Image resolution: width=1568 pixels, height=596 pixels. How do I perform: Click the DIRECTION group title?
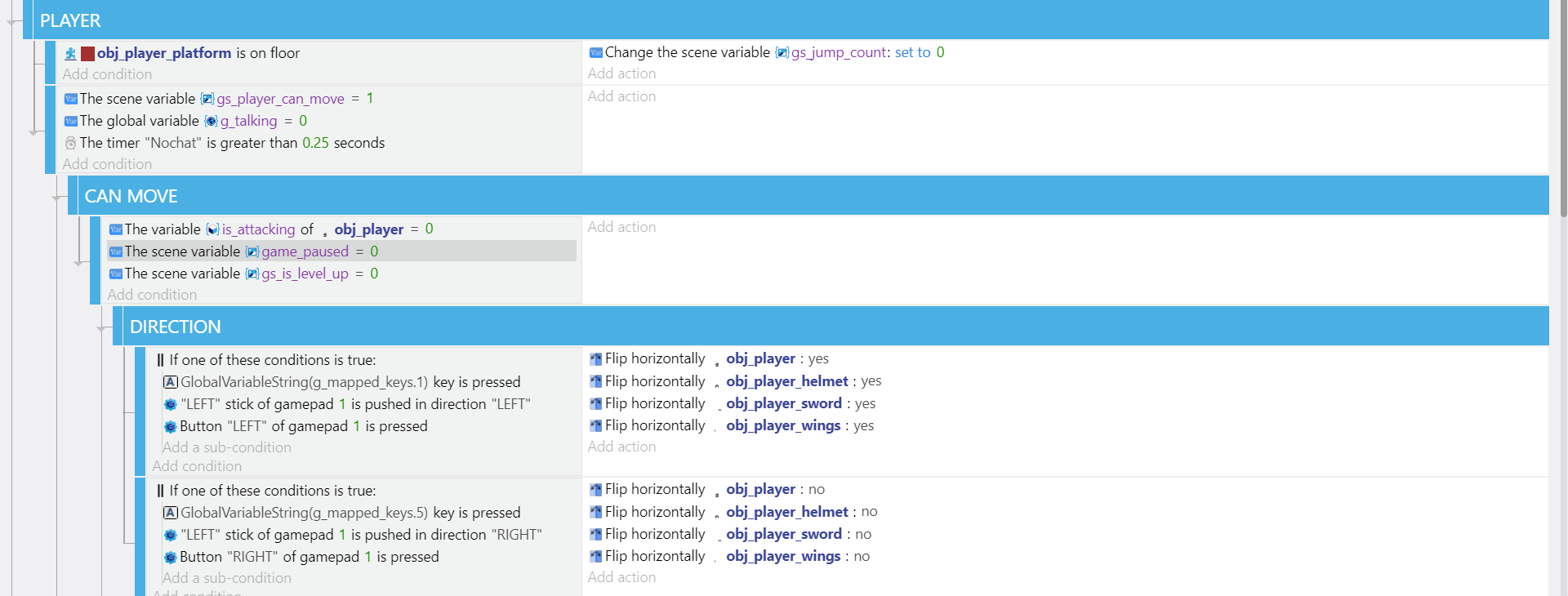(176, 327)
